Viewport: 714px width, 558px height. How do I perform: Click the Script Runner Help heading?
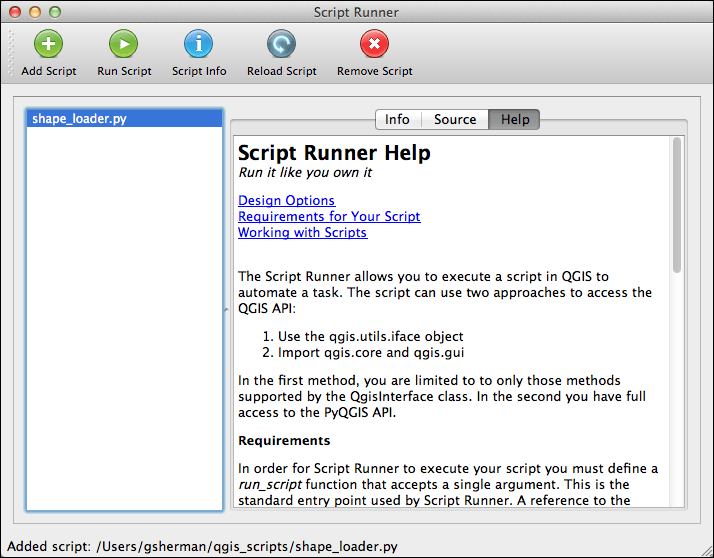tap(334, 153)
